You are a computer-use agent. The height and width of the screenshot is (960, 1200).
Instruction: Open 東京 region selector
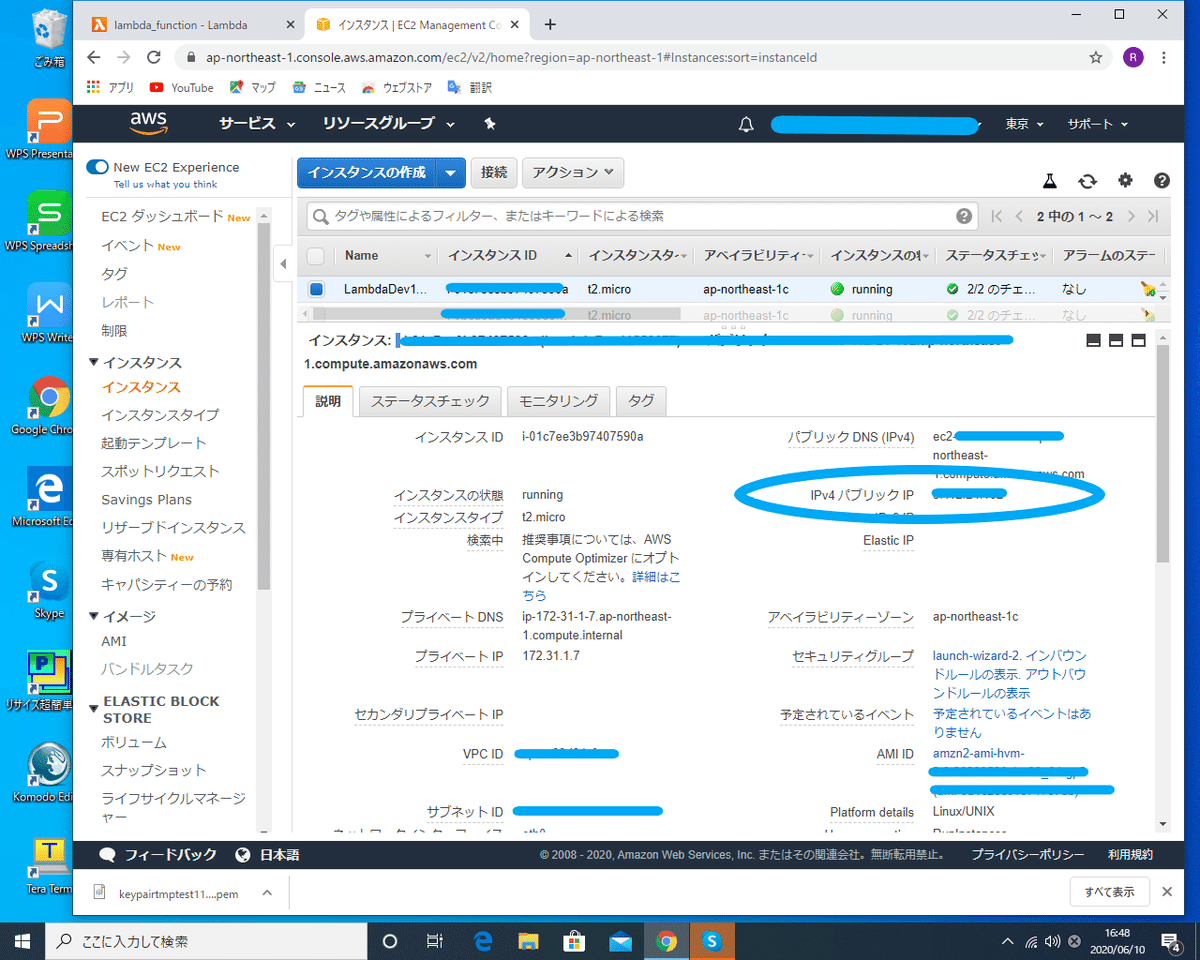[x=1024, y=124]
